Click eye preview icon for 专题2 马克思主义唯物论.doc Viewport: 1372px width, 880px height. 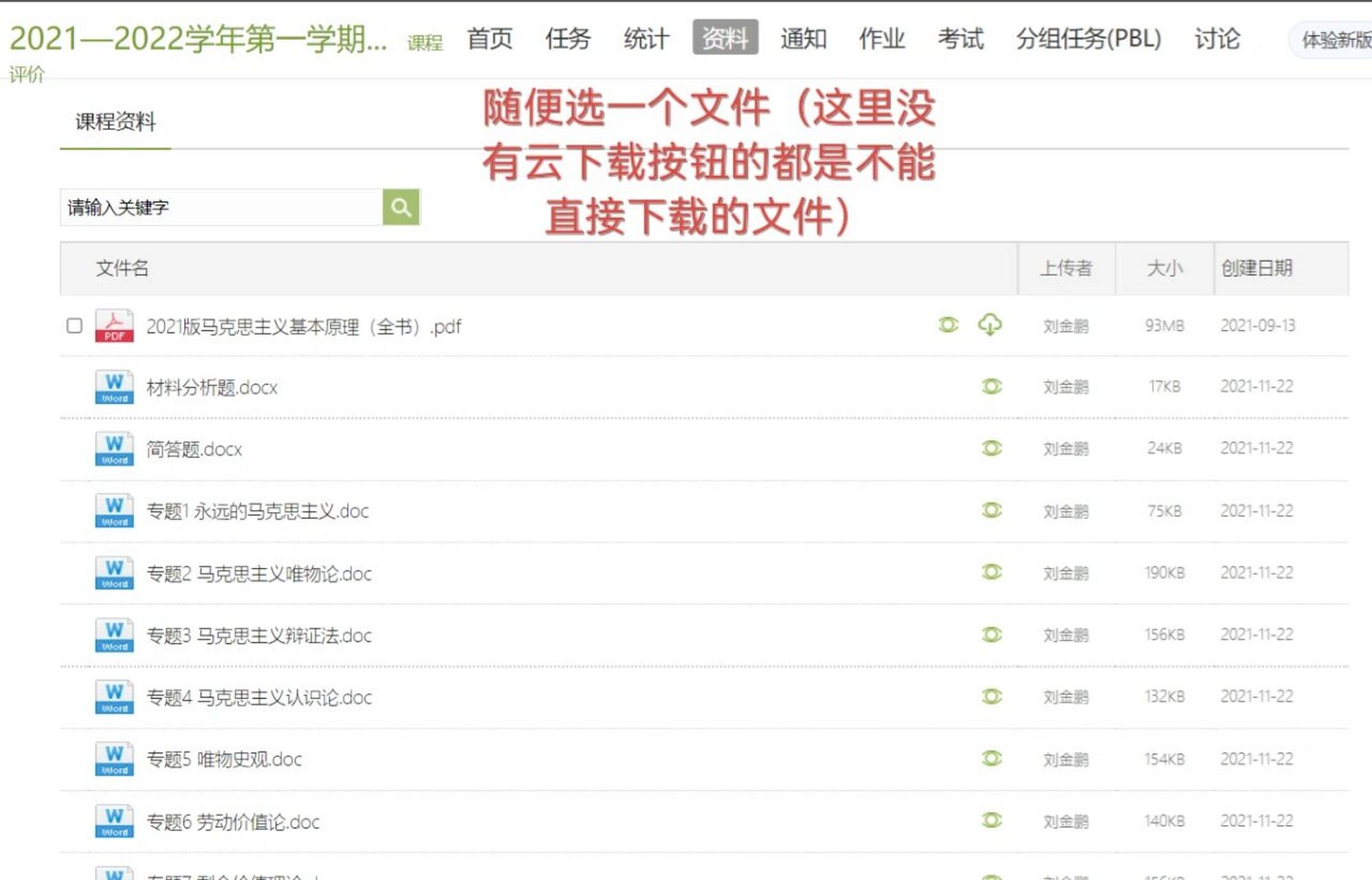pyautogui.click(x=991, y=572)
